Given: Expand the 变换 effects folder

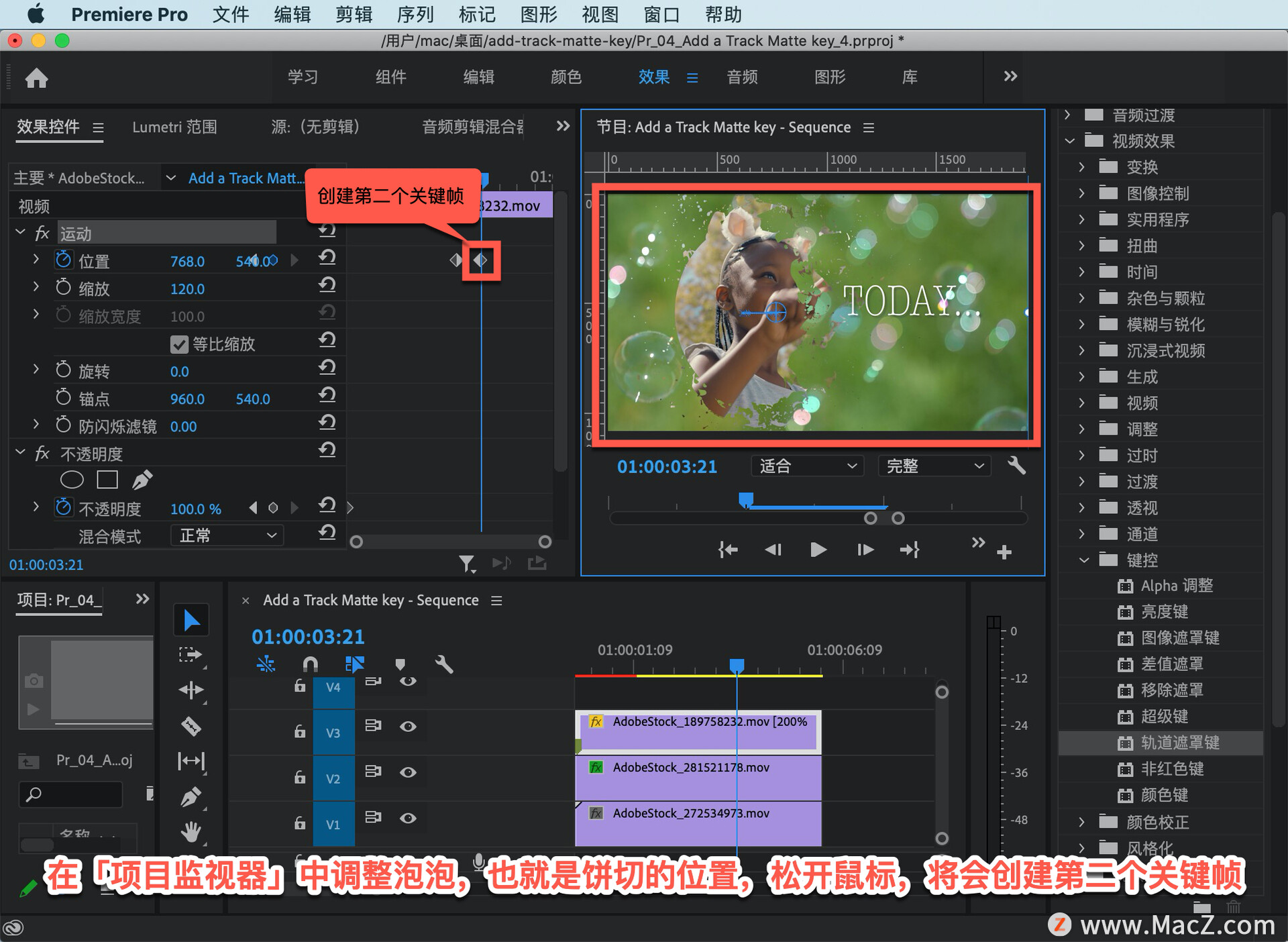Looking at the screenshot, I should (x=1081, y=166).
